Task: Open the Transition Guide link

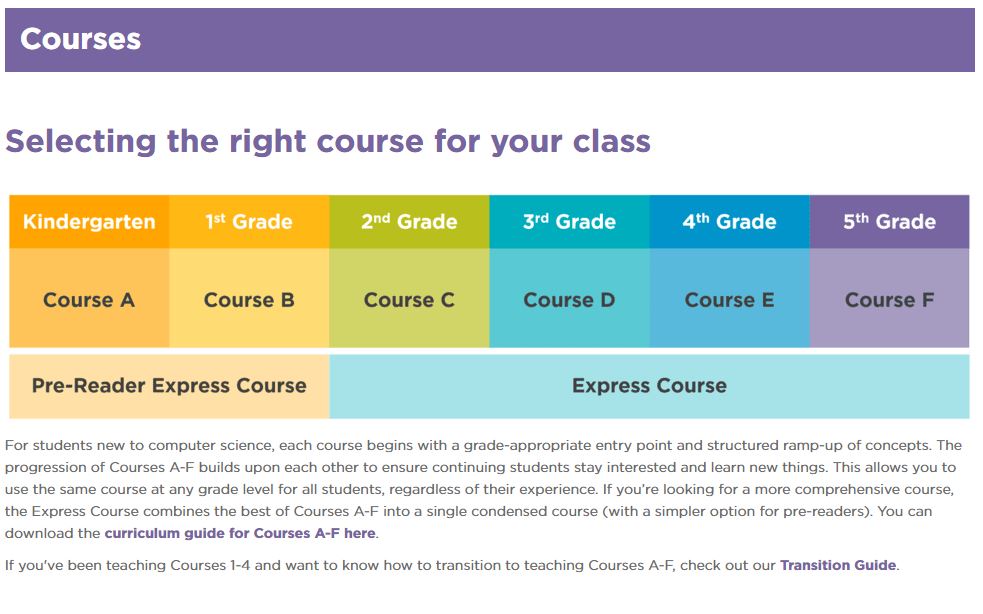Action: 837,565
